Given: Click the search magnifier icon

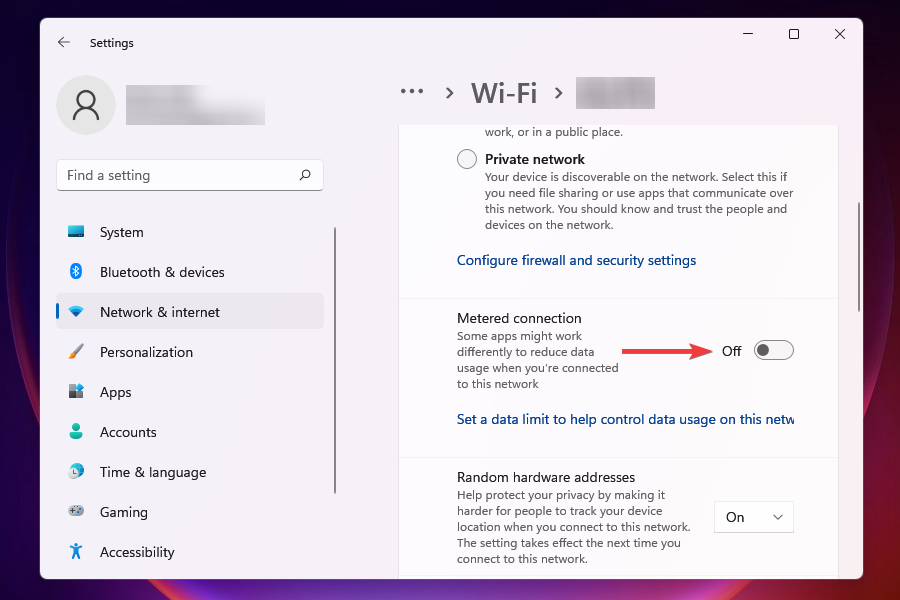Looking at the screenshot, I should point(305,175).
